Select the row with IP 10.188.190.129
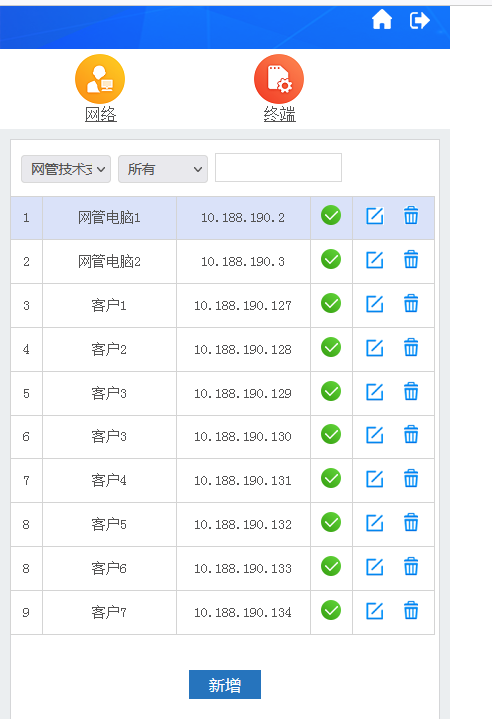This screenshot has height=719, width=492. click(x=222, y=393)
